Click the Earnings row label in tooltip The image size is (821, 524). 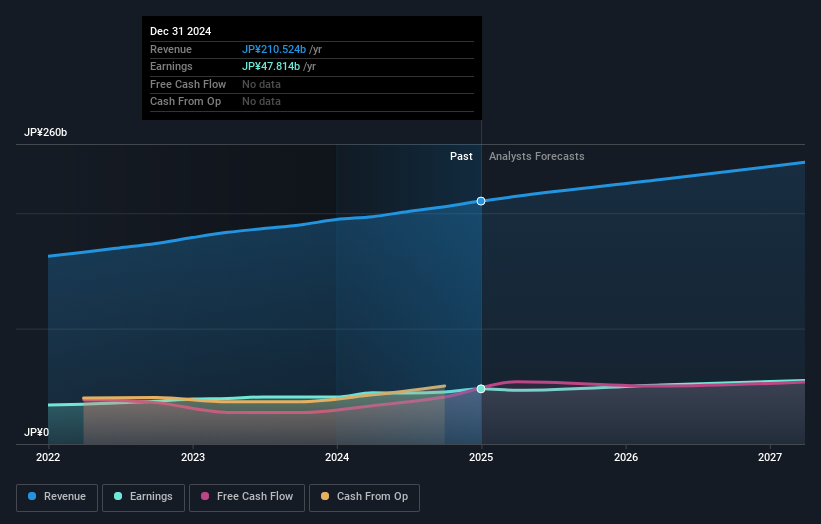tap(171, 66)
